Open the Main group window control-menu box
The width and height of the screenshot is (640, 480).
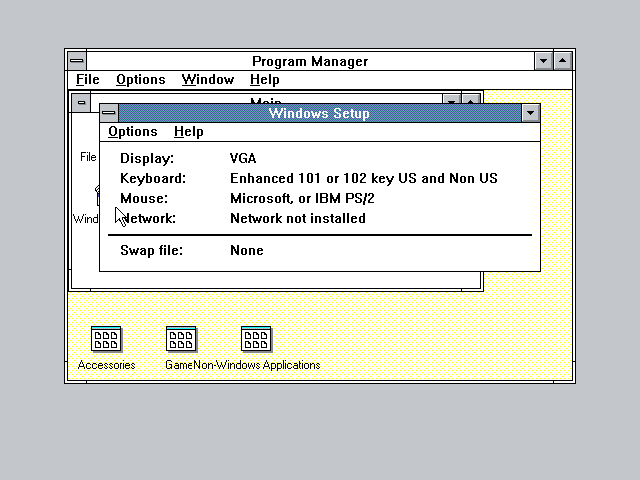pyautogui.click(x=81, y=102)
